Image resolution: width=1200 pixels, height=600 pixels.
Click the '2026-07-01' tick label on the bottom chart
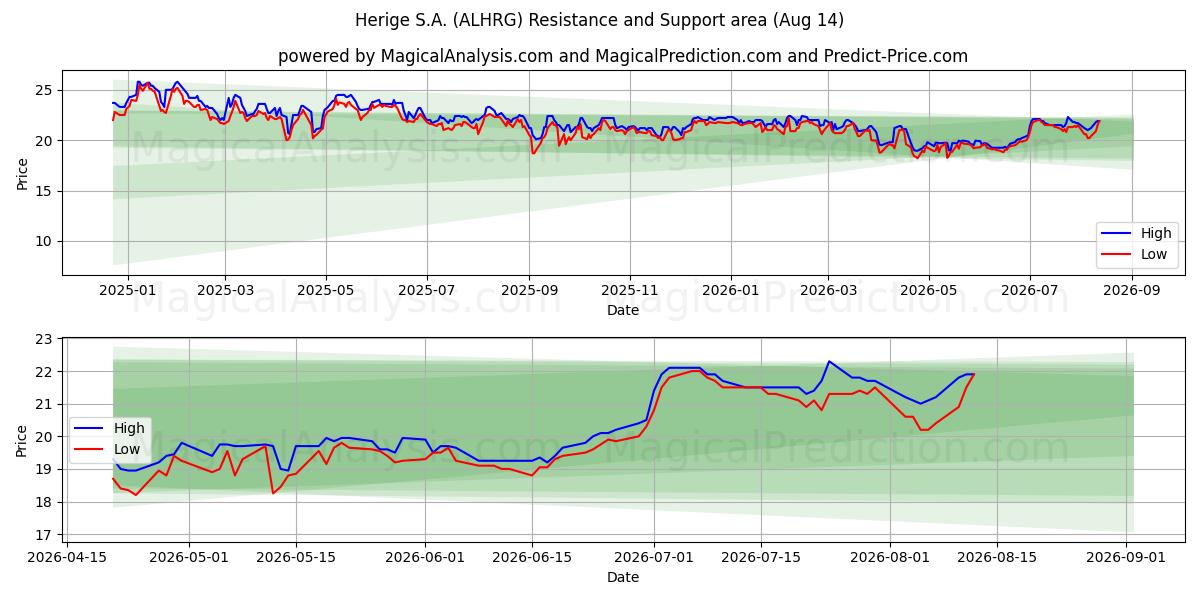click(x=654, y=558)
